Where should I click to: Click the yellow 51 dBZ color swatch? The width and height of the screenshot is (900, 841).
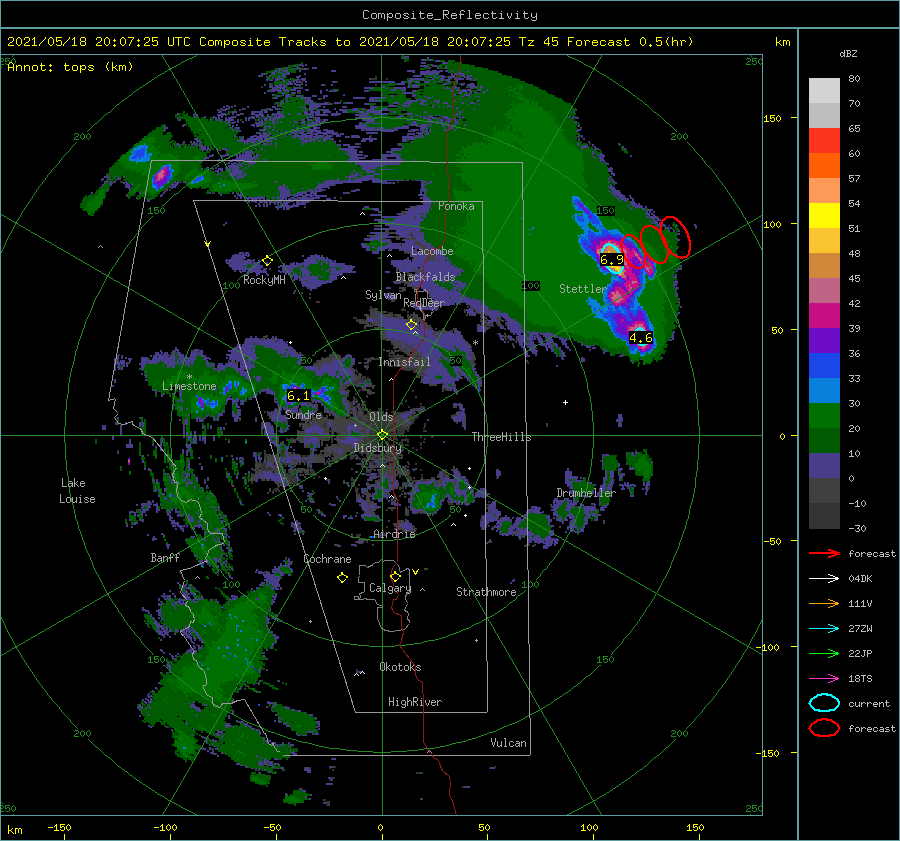pyautogui.click(x=824, y=216)
